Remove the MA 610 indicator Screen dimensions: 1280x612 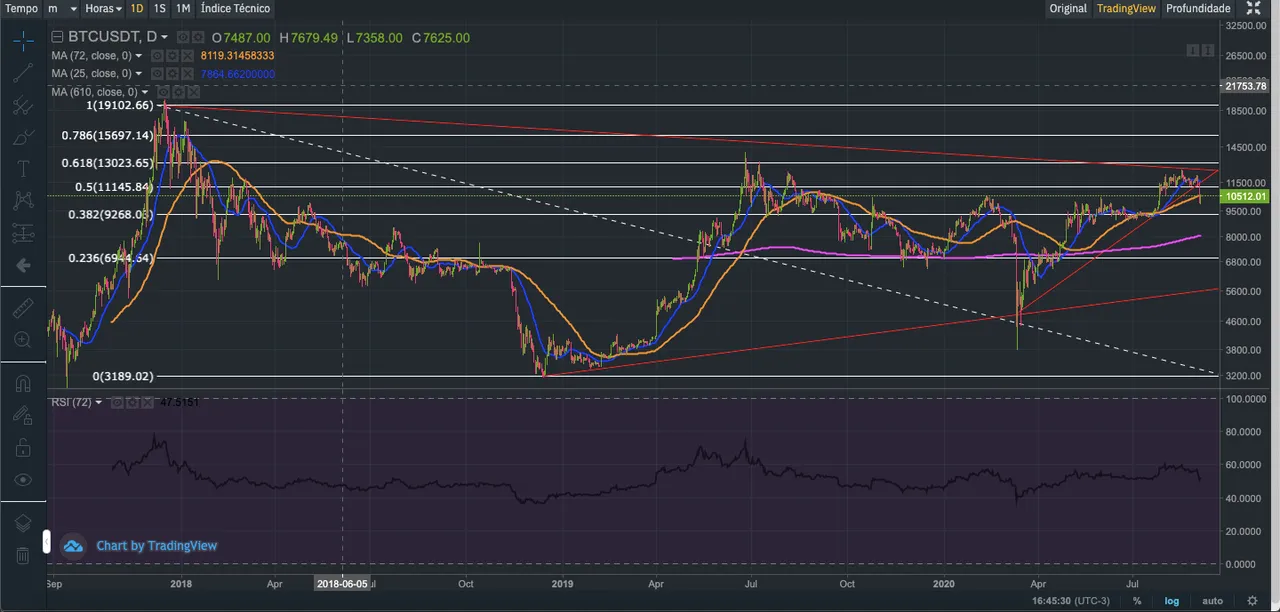tap(192, 92)
